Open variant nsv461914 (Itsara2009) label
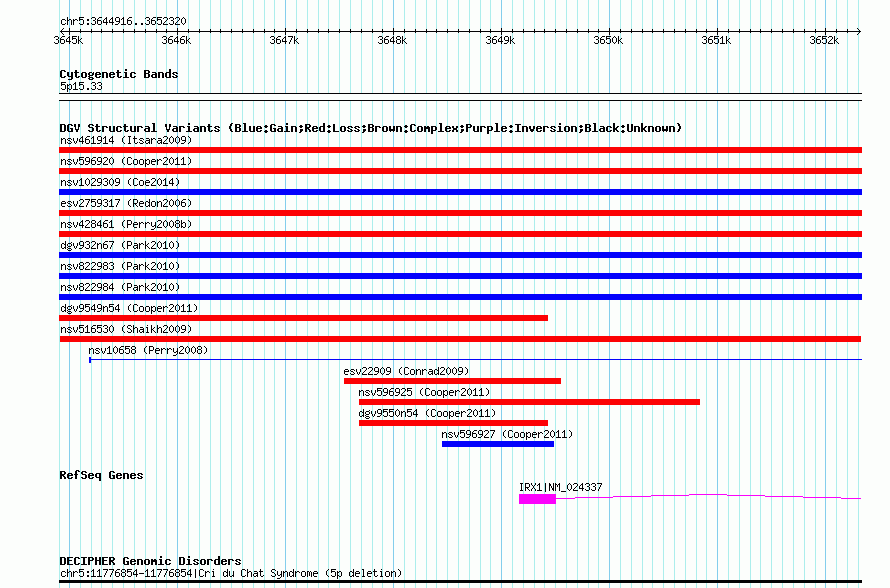 (x=126, y=140)
